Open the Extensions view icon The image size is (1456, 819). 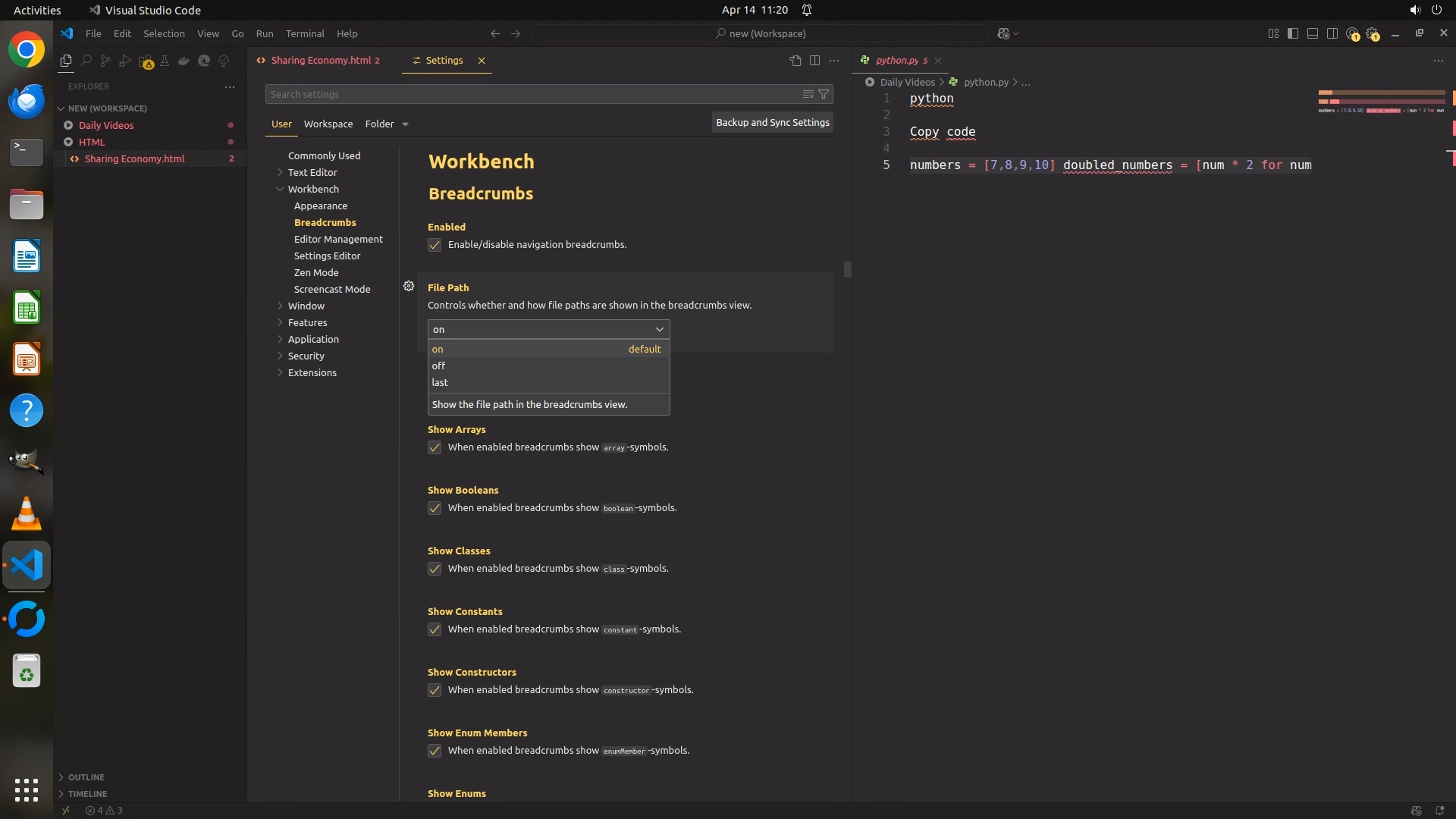(146, 61)
